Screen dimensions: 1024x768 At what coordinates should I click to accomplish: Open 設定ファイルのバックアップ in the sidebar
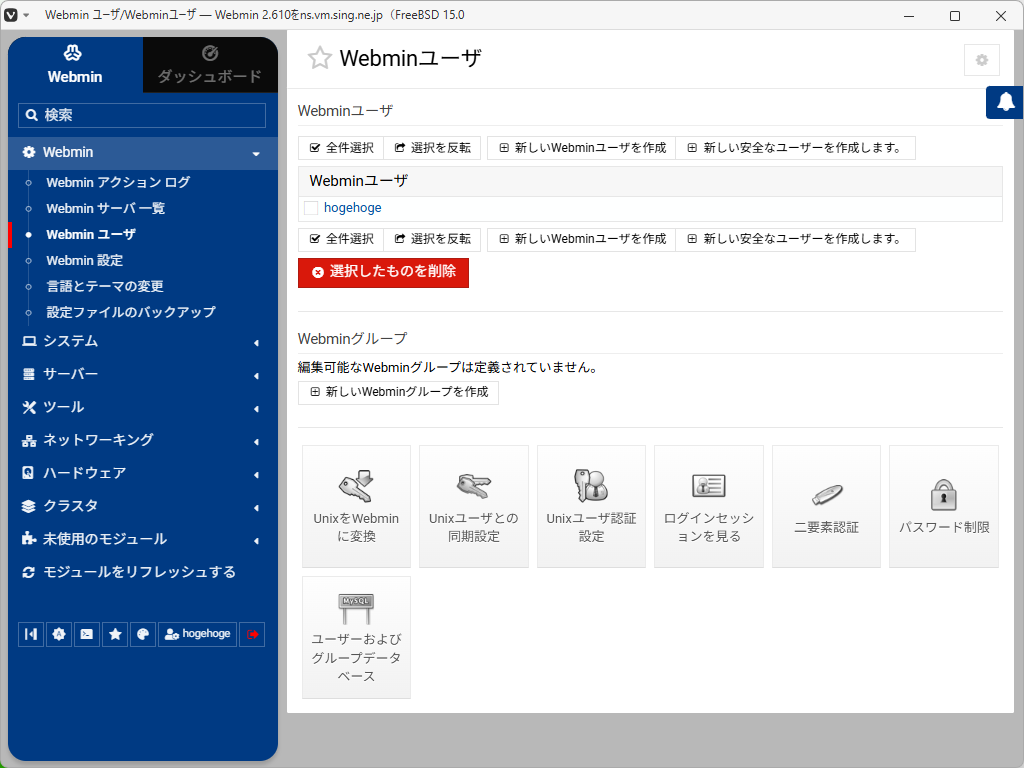[x=131, y=312]
